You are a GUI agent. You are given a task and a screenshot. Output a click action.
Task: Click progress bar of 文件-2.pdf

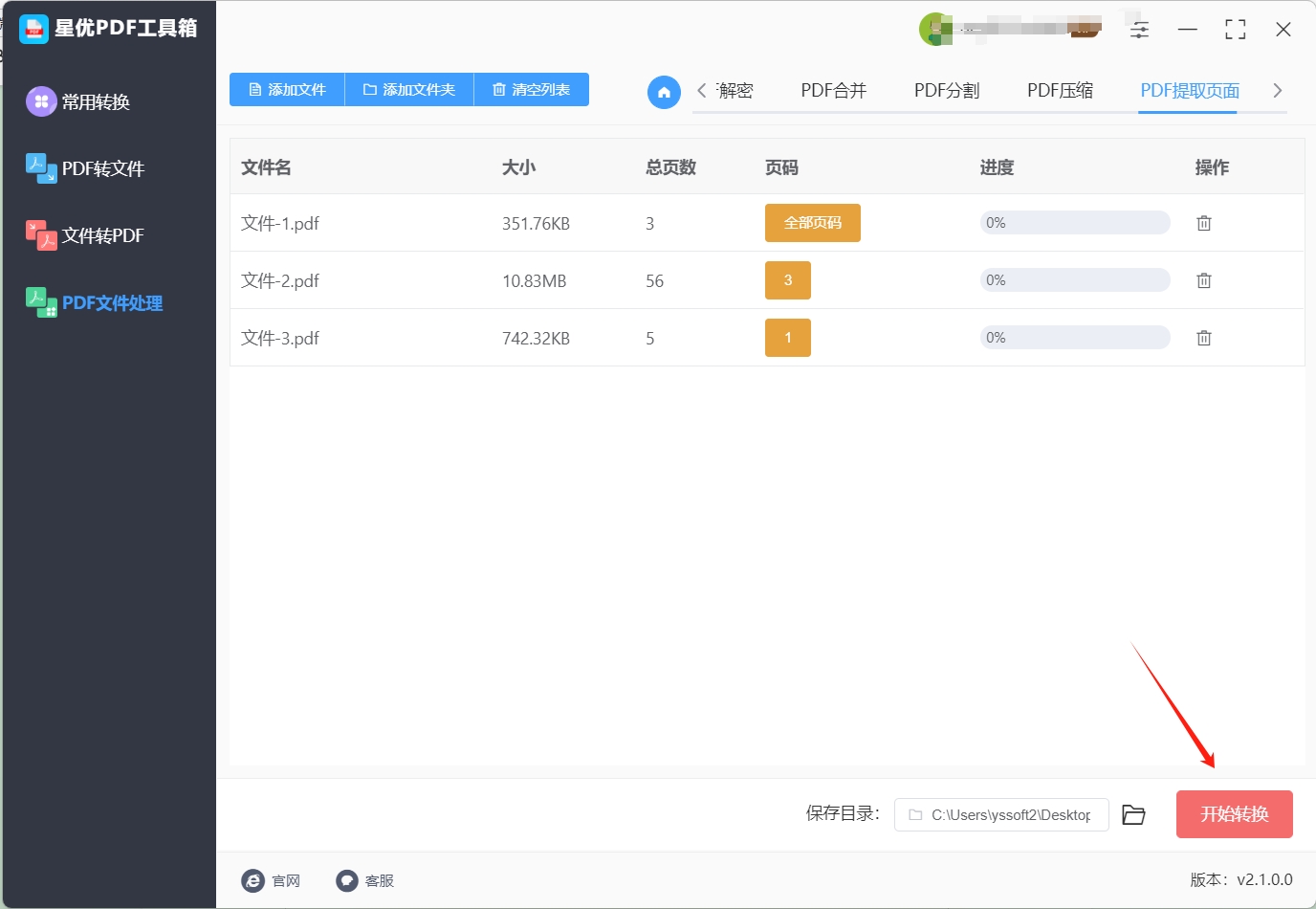1075,280
